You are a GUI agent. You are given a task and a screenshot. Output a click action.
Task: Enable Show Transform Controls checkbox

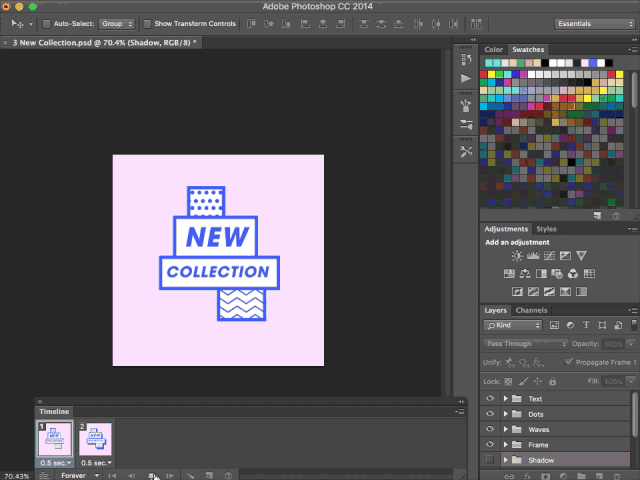[147, 24]
